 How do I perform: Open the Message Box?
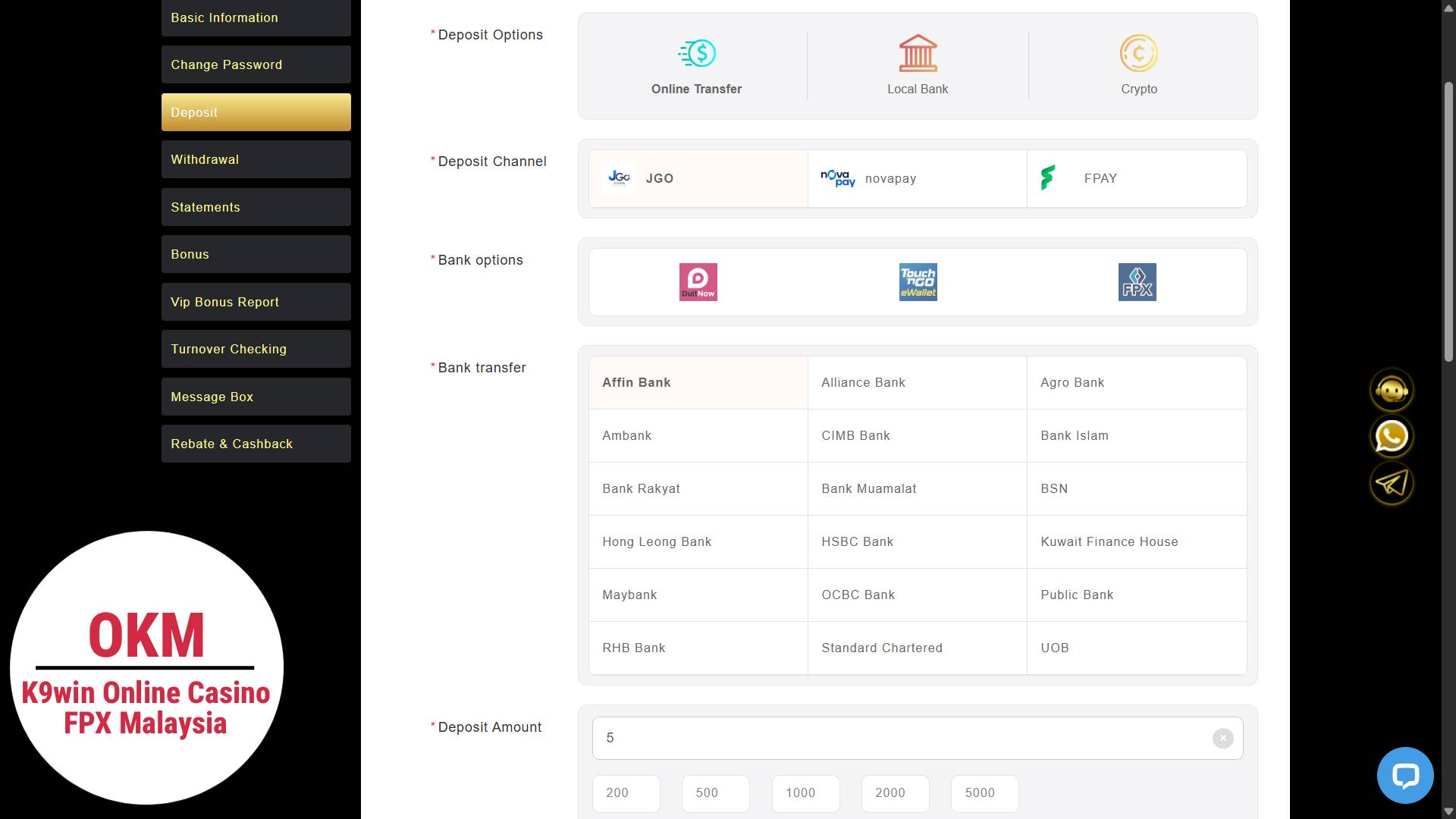pos(256,397)
